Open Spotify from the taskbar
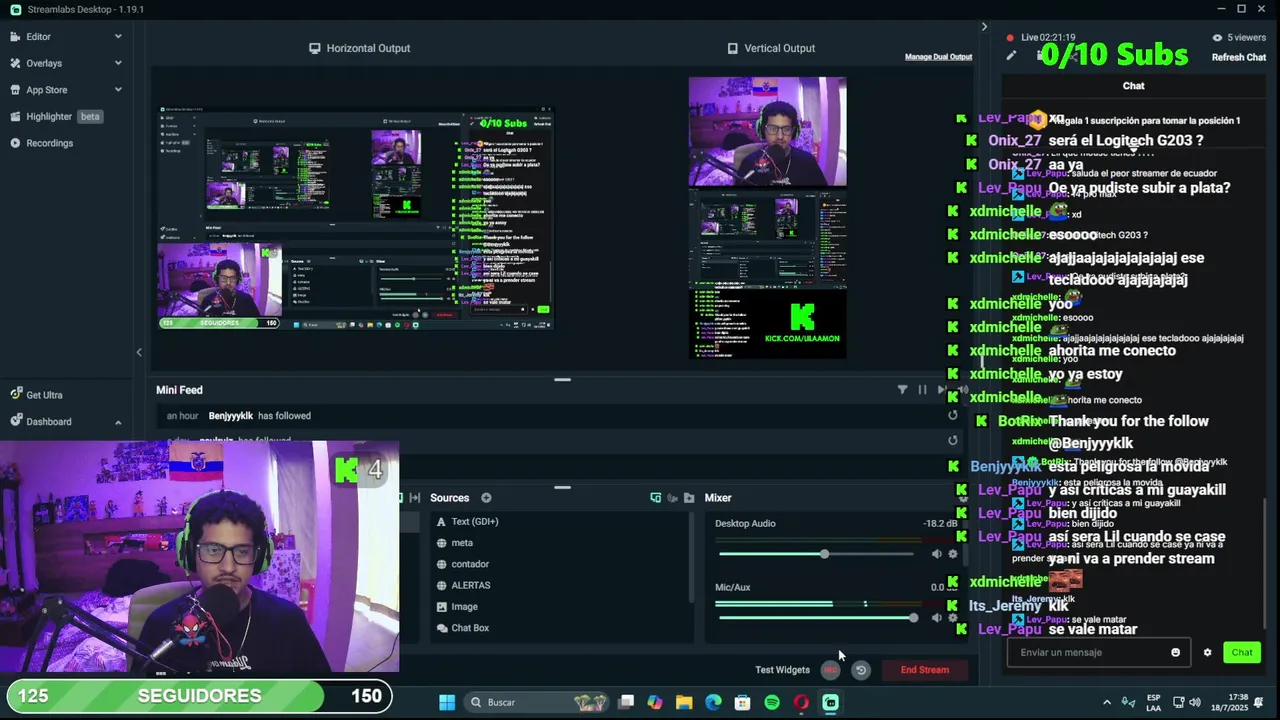The width and height of the screenshot is (1280, 720). 772,702
